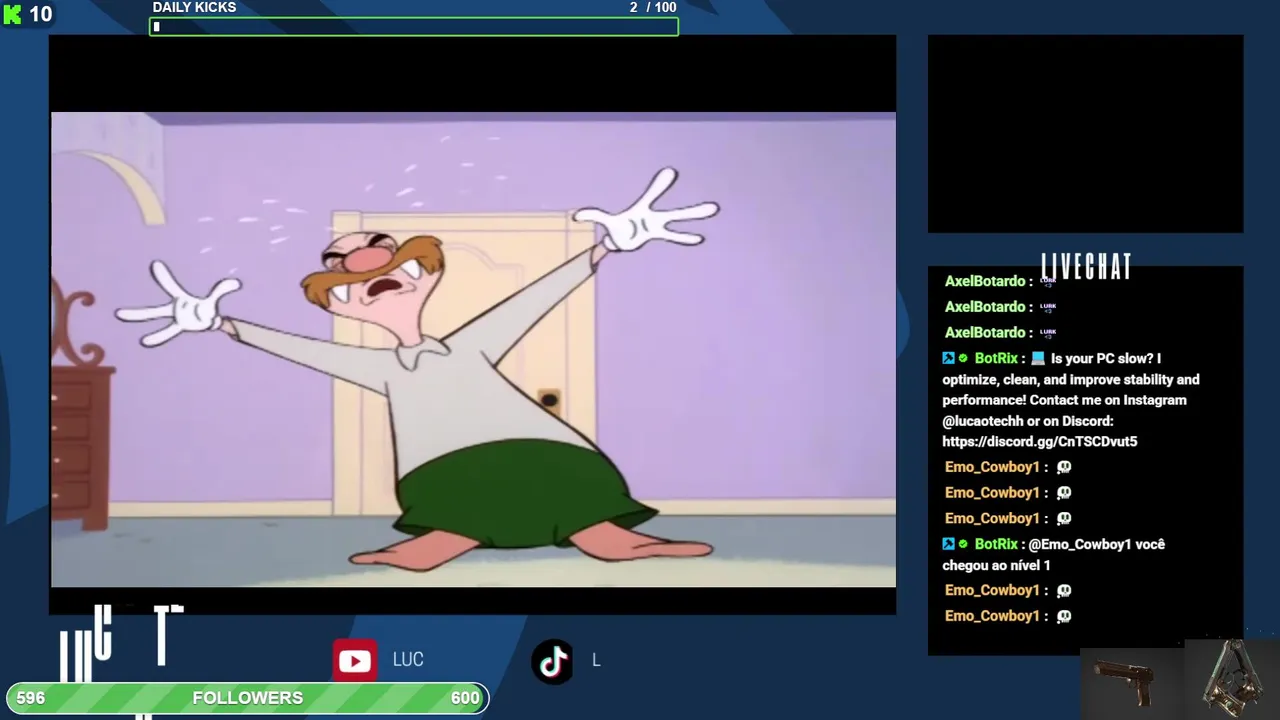Screen dimensions: 1280x720
Task: Click the number 10 beside Kick logo
Action: pos(40,14)
